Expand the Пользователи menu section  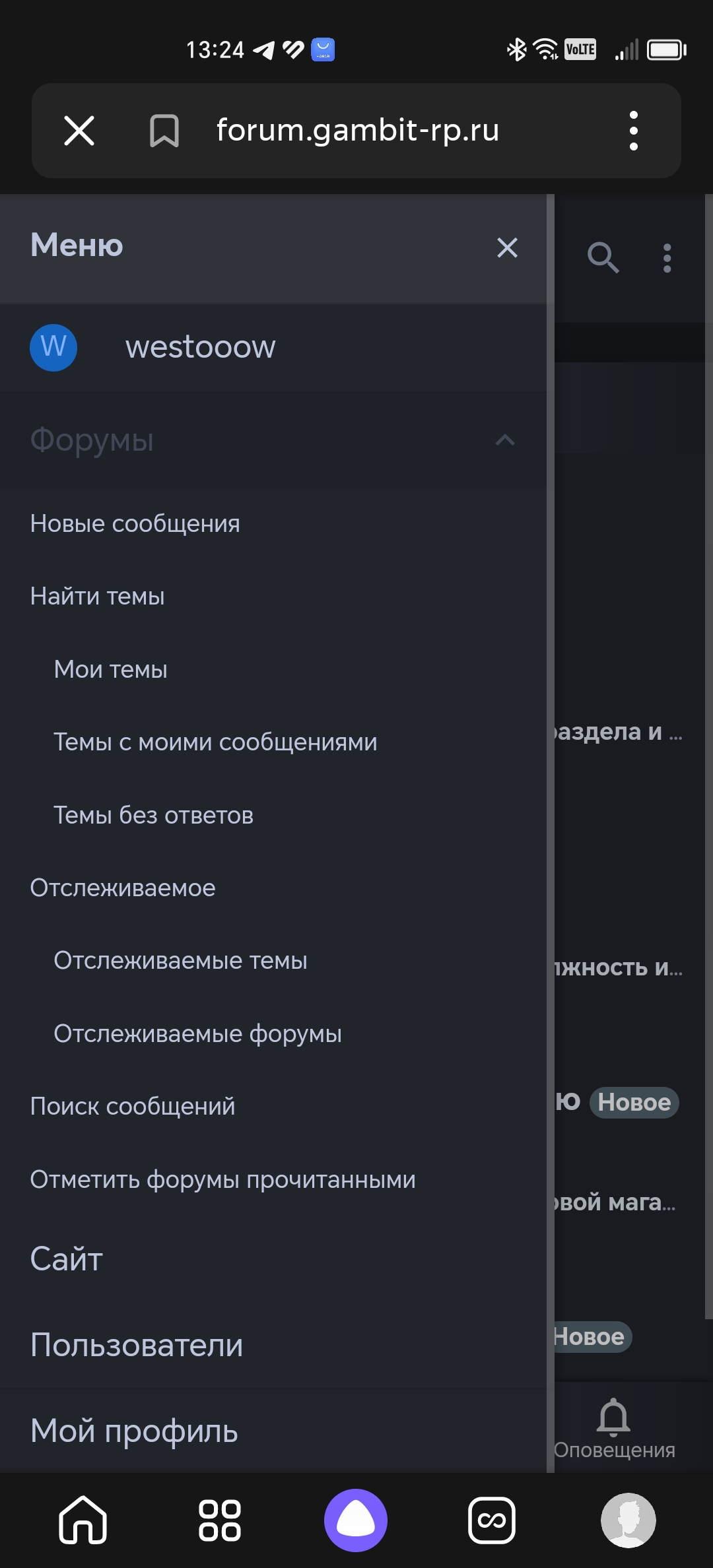137,1345
